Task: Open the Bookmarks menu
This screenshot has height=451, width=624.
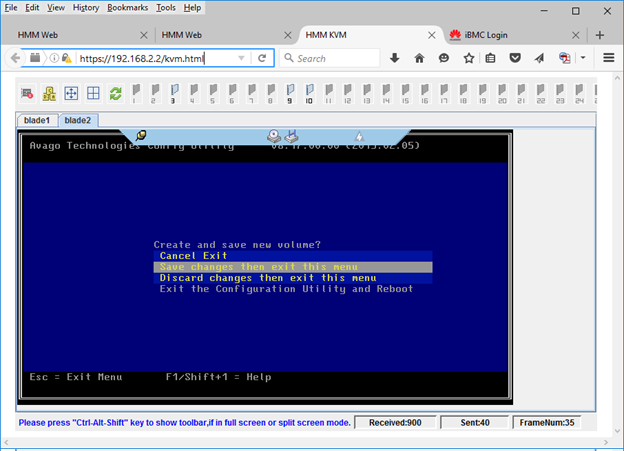Action: click(x=127, y=8)
